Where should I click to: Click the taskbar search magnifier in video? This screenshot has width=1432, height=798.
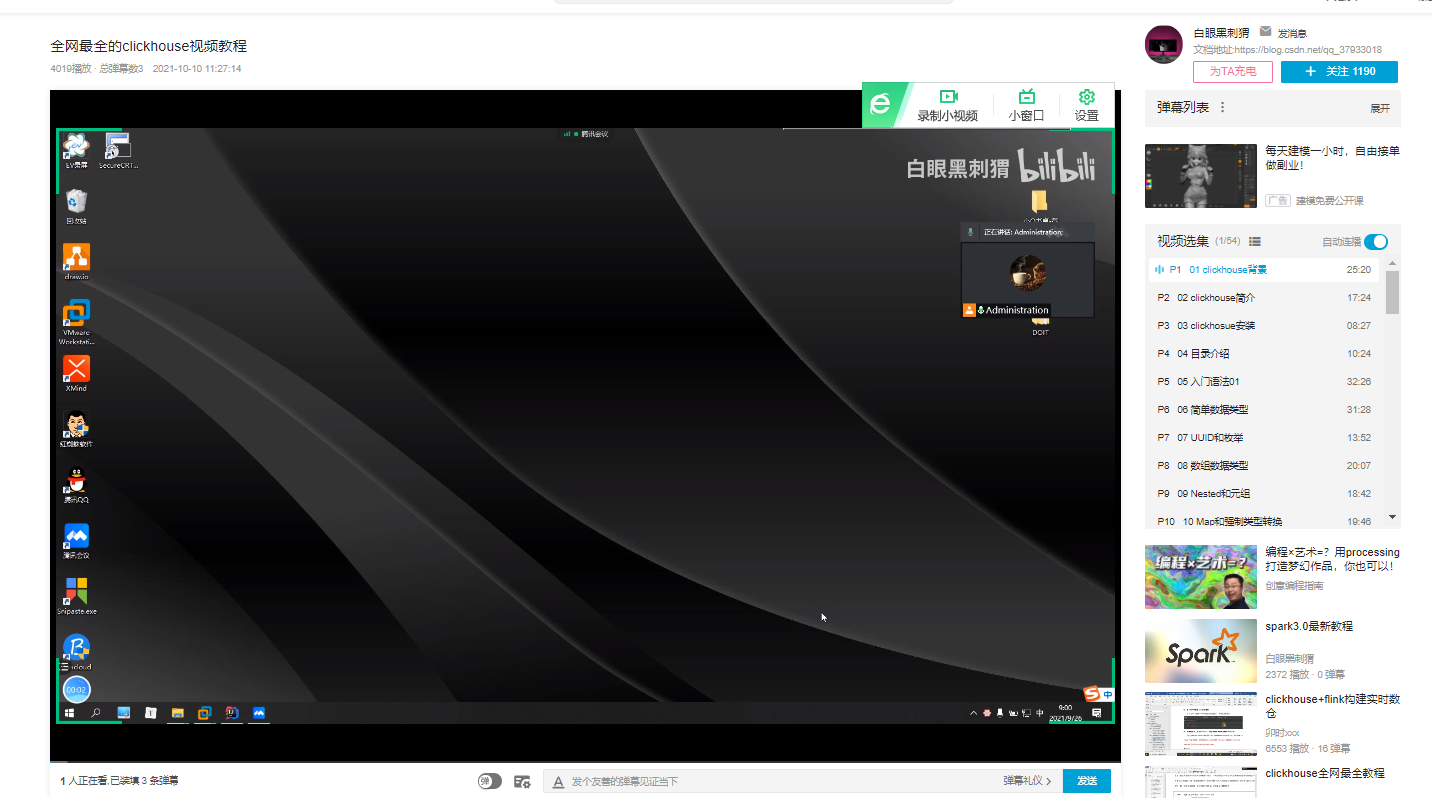[x=96, y=713]
